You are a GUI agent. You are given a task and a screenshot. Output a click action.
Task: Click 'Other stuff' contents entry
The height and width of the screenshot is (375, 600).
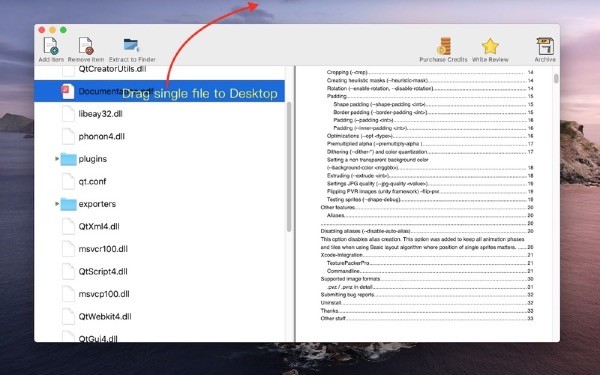[x=333, y=318]
